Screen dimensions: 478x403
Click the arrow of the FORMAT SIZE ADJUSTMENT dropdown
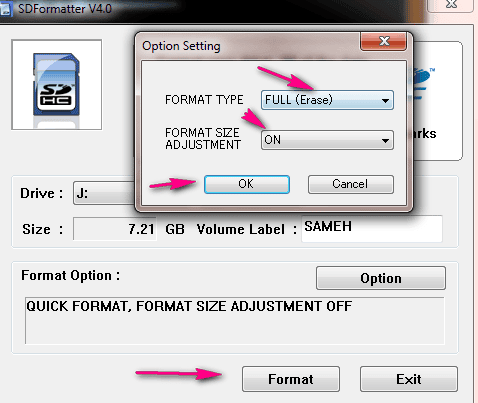pyautogui.click(x=385, y=141)
